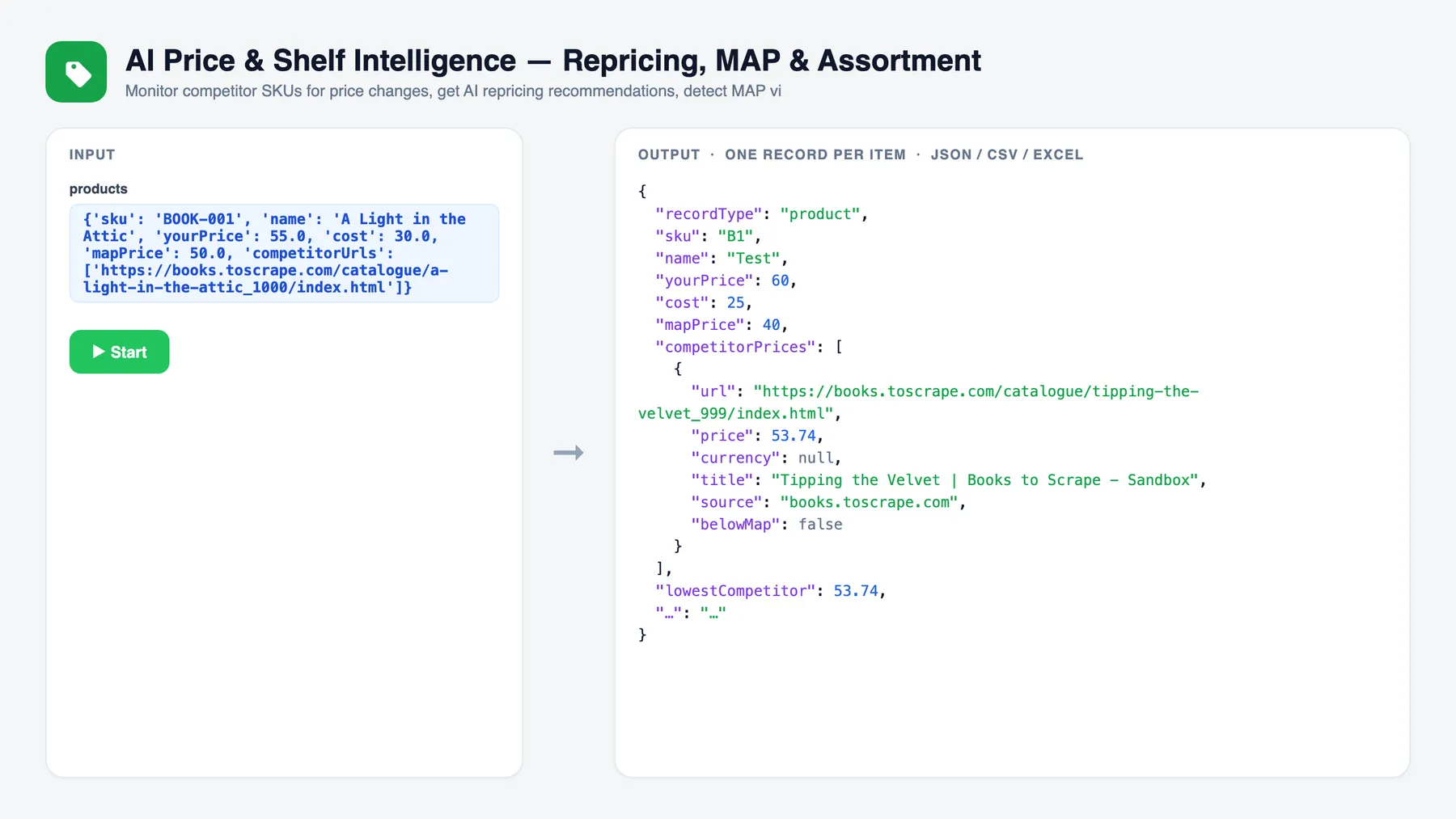
Task: Click the "currency": null line
Action: click(766, 458)
